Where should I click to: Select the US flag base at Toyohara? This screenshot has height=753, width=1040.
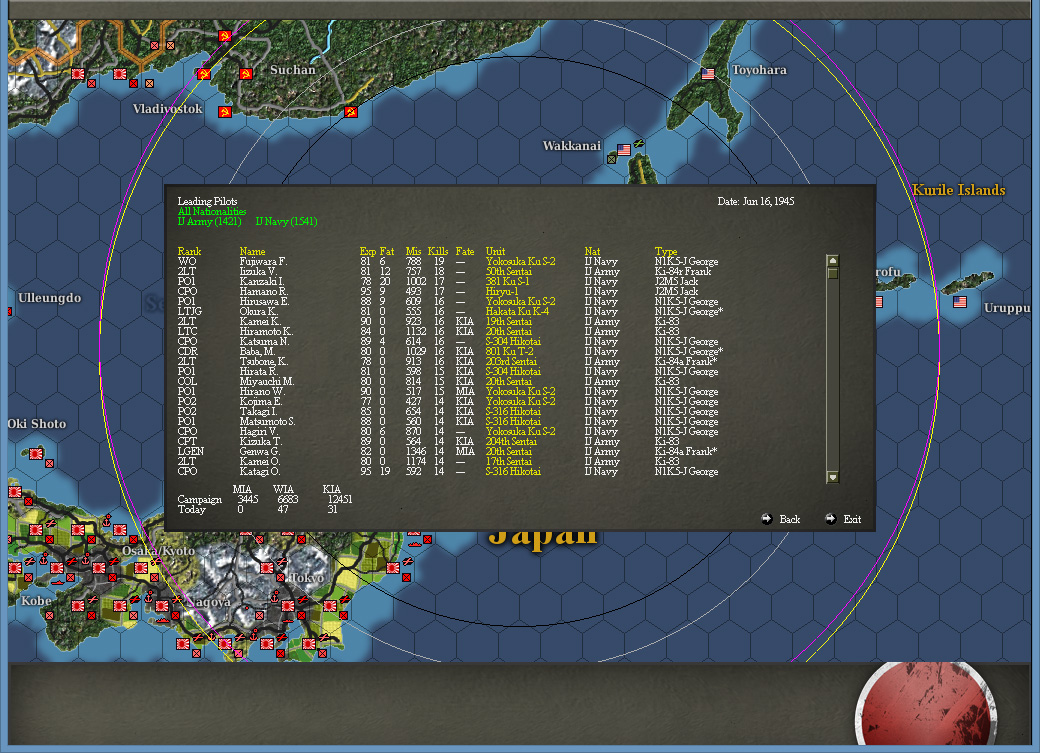(x=708, y=74)
